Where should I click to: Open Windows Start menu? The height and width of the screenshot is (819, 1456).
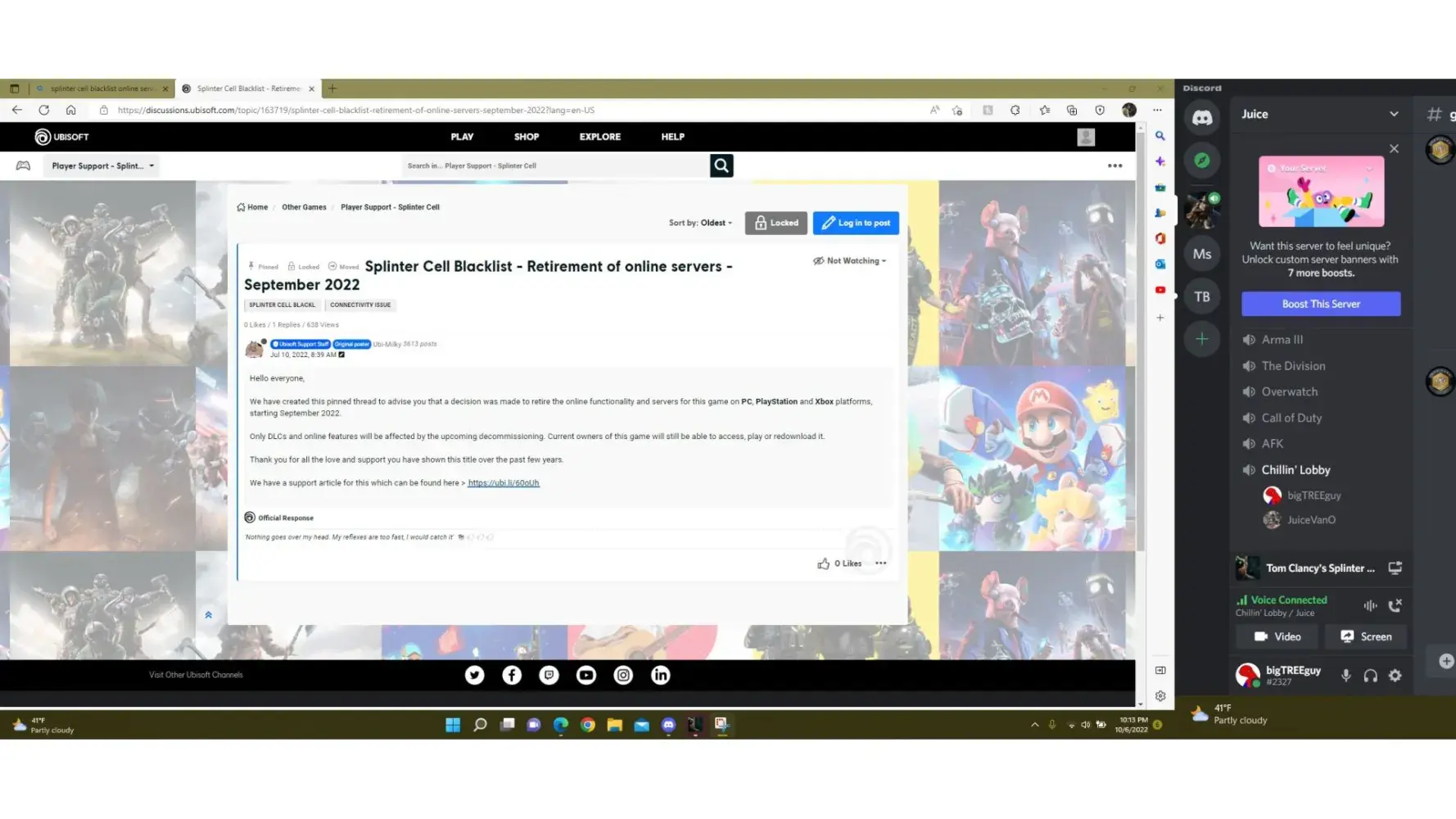(453, 725)
